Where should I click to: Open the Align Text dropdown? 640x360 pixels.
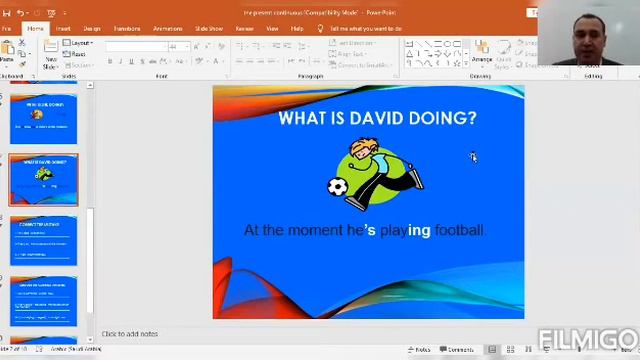348,54
